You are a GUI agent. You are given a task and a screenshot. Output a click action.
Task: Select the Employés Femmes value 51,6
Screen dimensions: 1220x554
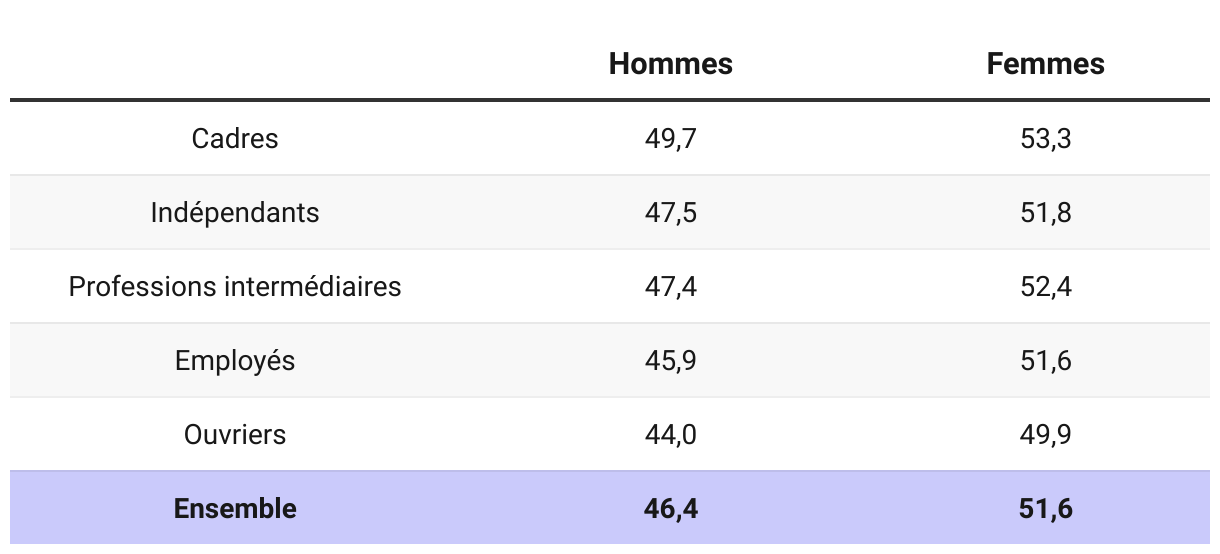pos(1045,360)
